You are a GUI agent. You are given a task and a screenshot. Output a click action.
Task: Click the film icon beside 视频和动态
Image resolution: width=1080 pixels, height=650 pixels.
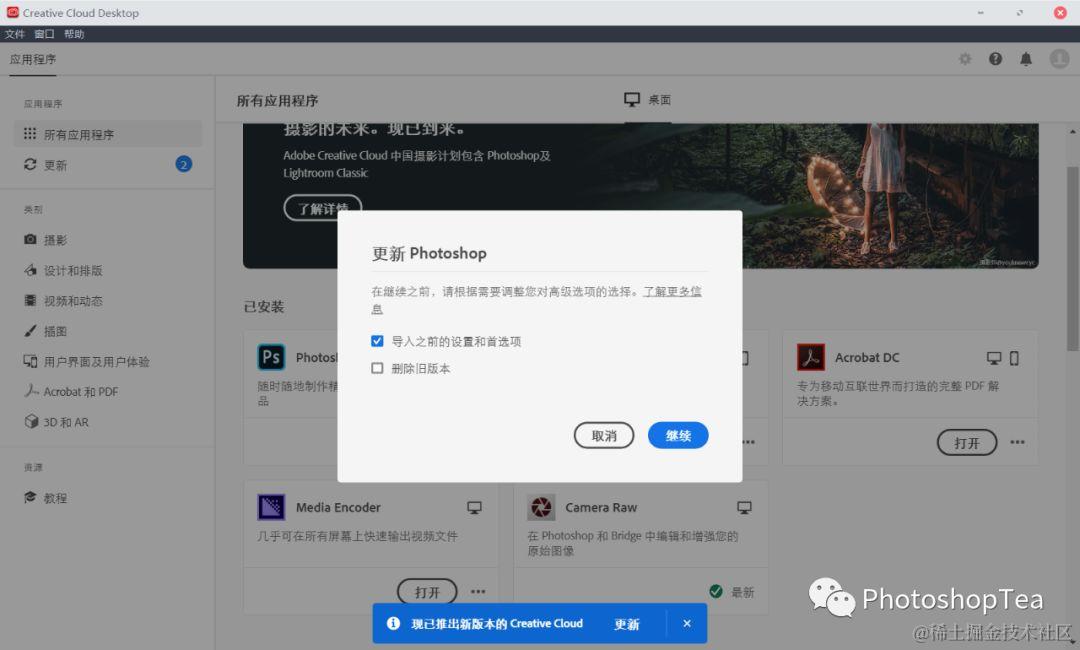(30, 300)
